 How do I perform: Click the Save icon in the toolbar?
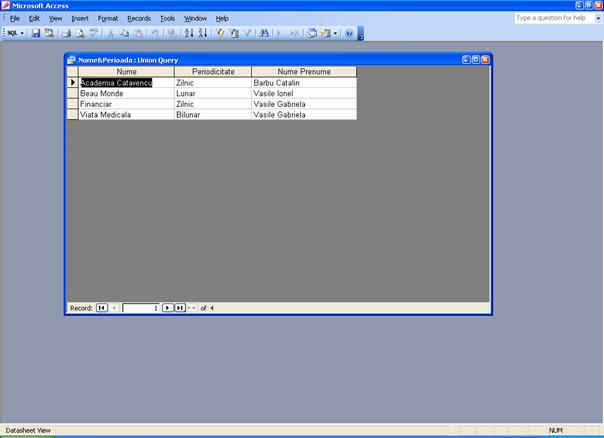(36, 33)
